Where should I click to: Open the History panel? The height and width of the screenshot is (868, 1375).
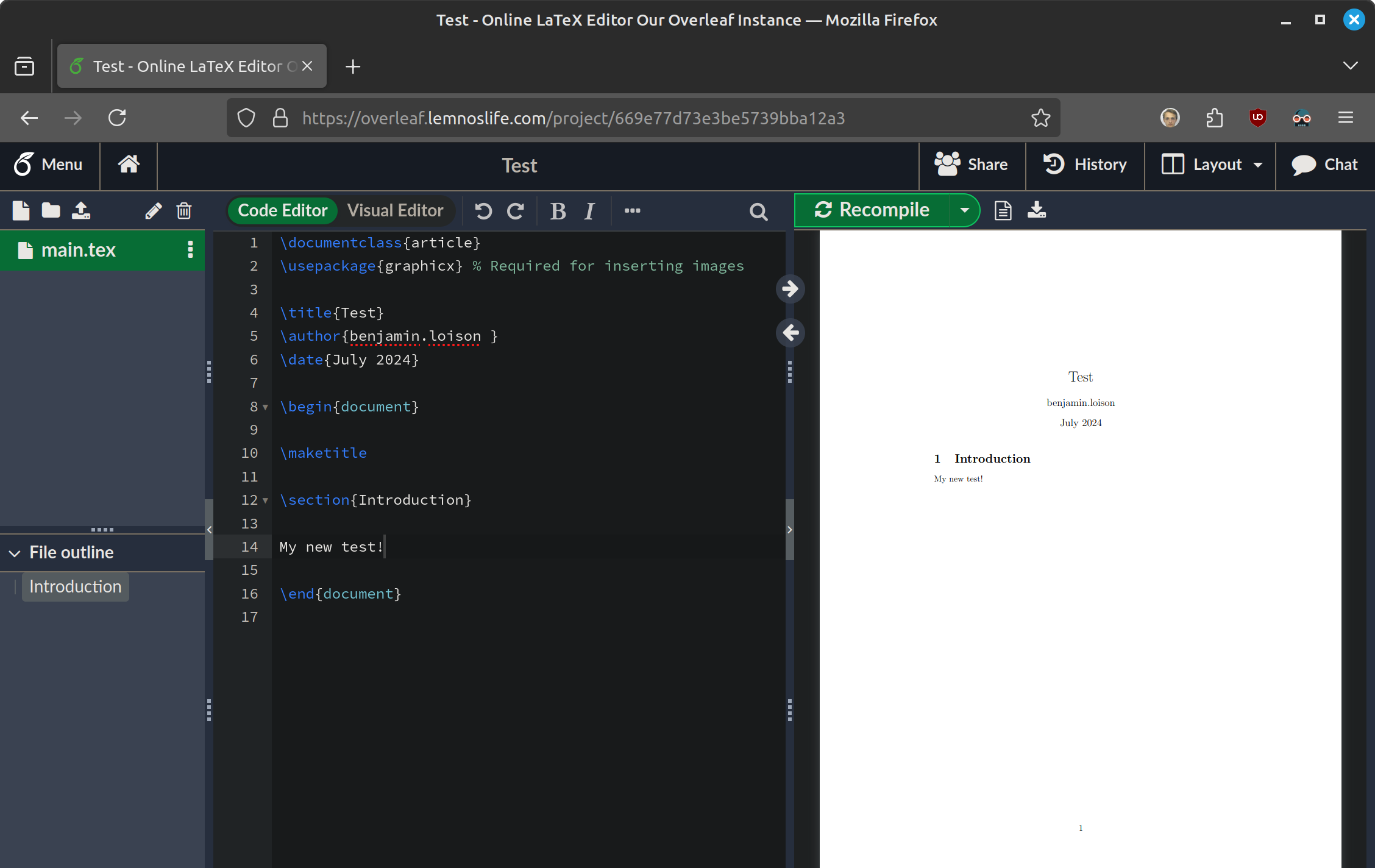[x=1085, y=165]
